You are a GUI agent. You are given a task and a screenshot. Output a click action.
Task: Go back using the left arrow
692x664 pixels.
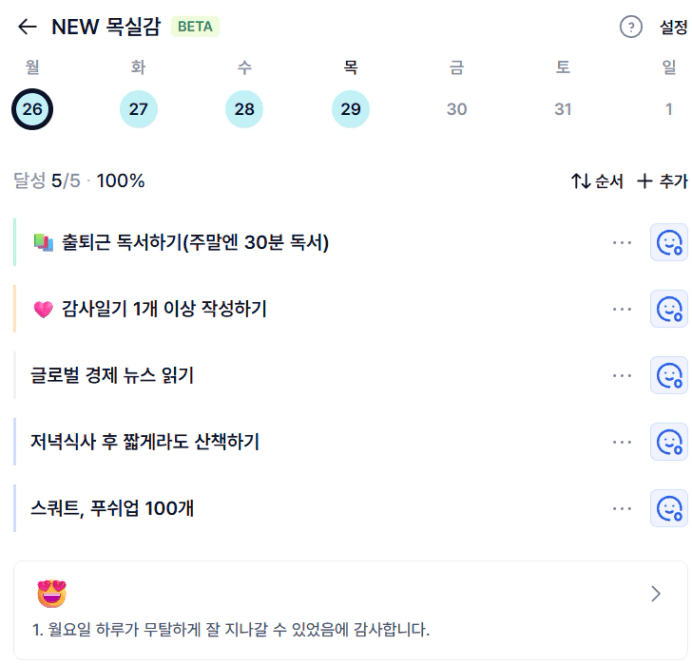pos(27,27)
